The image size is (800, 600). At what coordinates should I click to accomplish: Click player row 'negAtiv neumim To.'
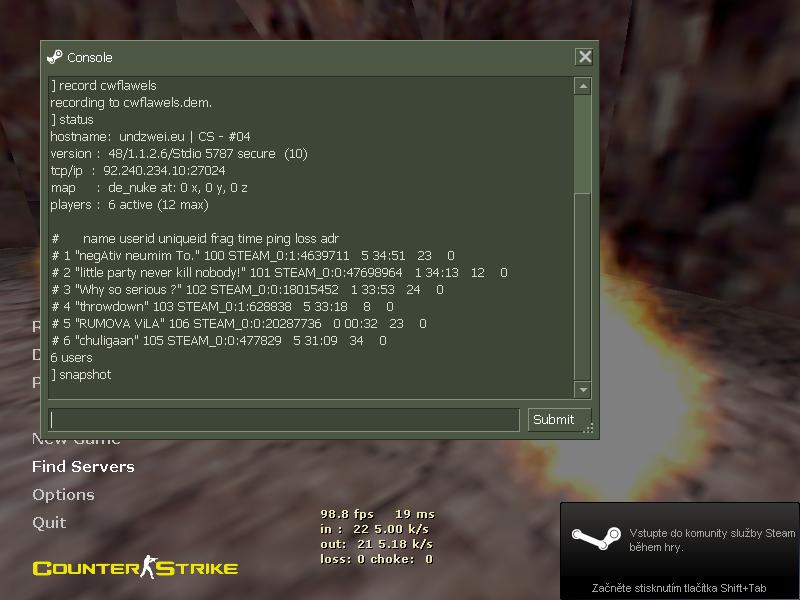(253, 256)
